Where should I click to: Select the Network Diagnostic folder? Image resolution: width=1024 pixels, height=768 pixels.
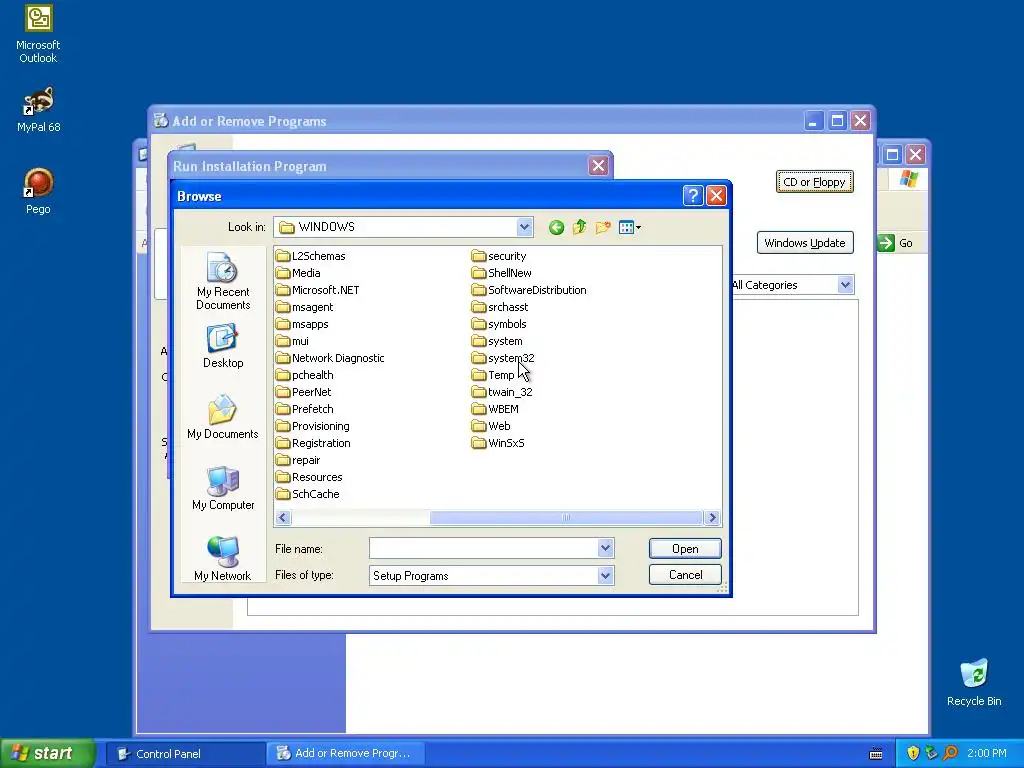point(330,358)
